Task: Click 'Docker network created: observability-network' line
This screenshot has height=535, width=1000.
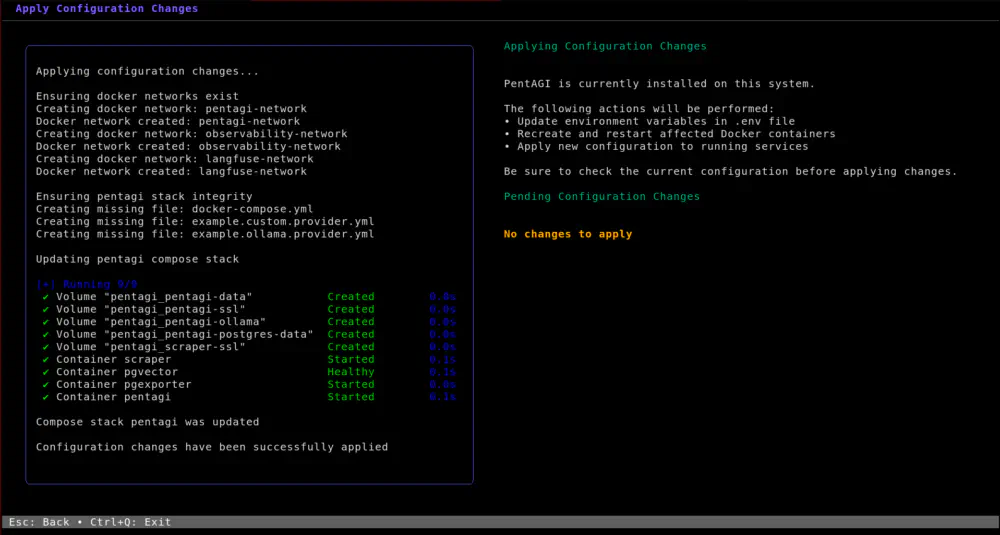Action: coord(188,146)
